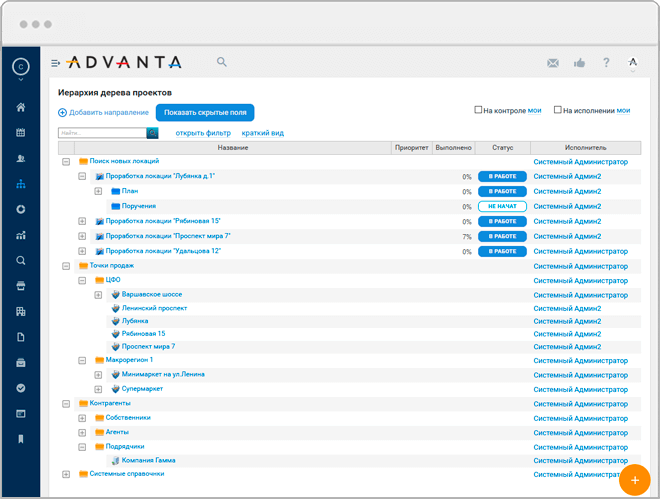
Task: Open the analytics graph icon in sidebar
Action: (21, 235)
